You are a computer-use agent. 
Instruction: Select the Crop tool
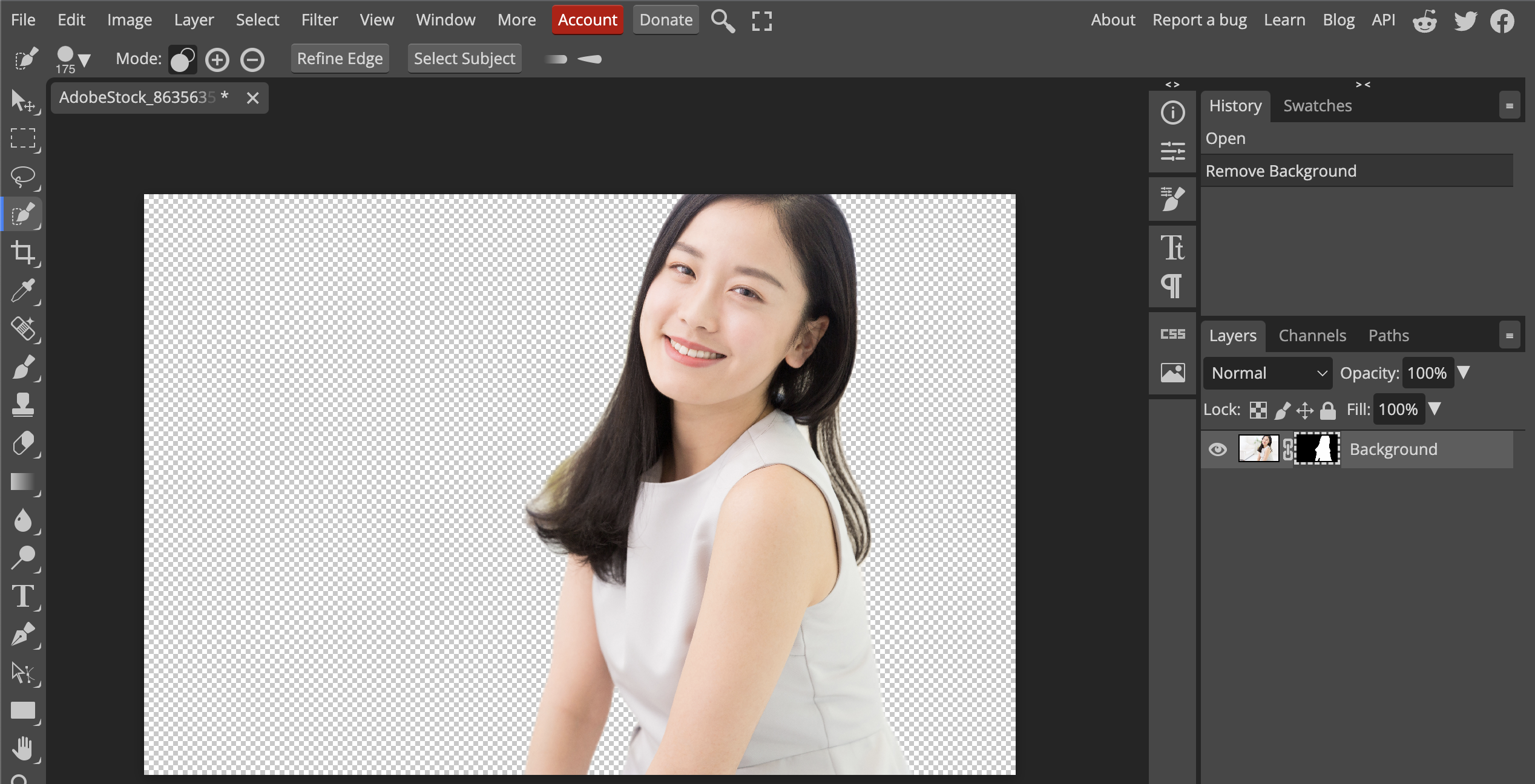pyautogui.click(x=23, y=253)
